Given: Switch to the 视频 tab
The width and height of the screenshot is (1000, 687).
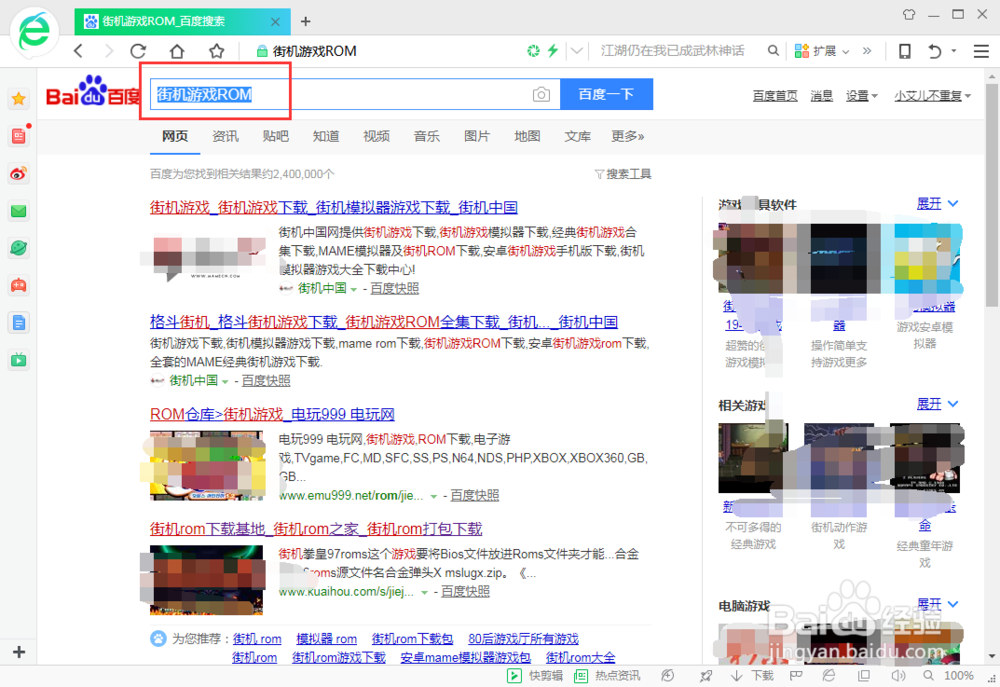Looking at the screenshot, I should click(376, 136).
